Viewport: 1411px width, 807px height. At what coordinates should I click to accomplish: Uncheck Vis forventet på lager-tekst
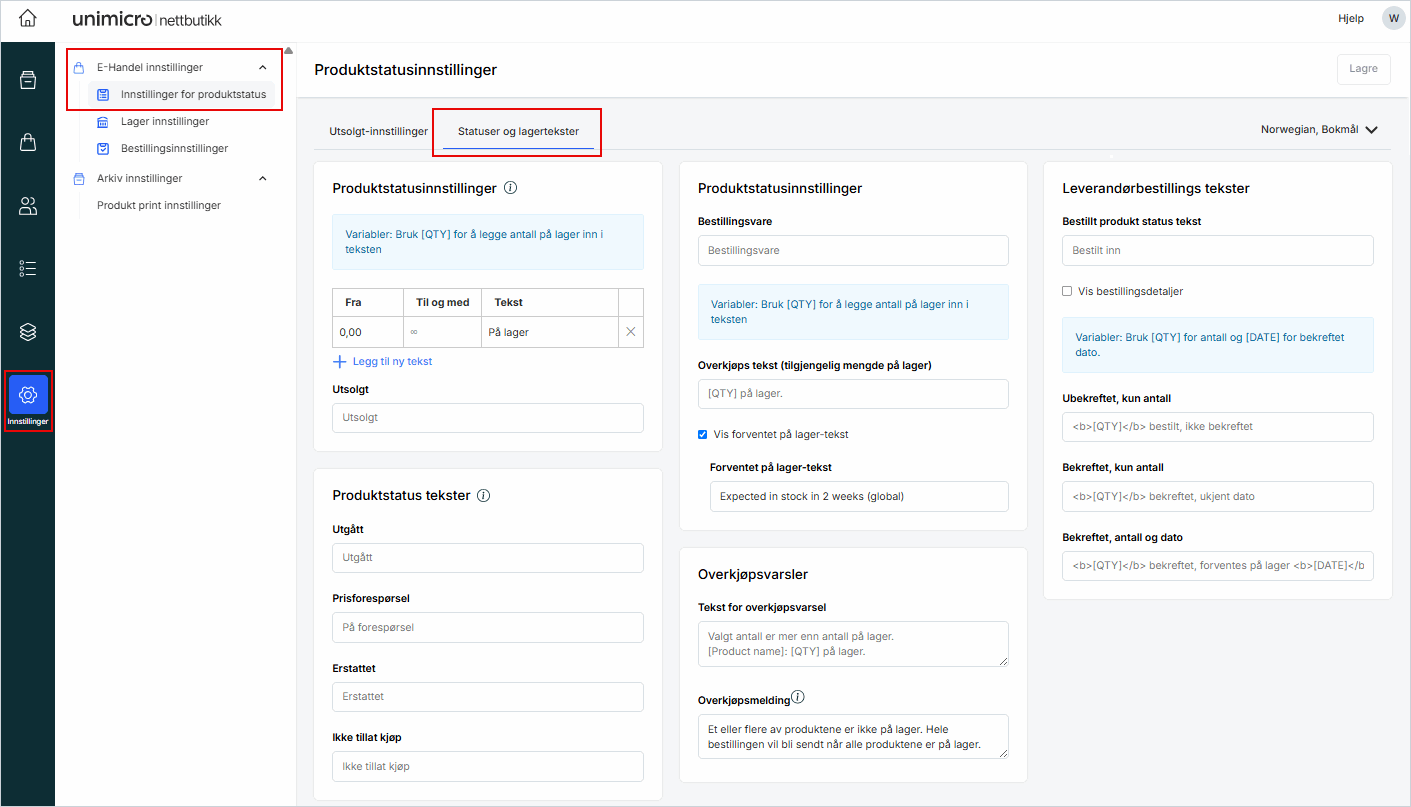(703, 434)
